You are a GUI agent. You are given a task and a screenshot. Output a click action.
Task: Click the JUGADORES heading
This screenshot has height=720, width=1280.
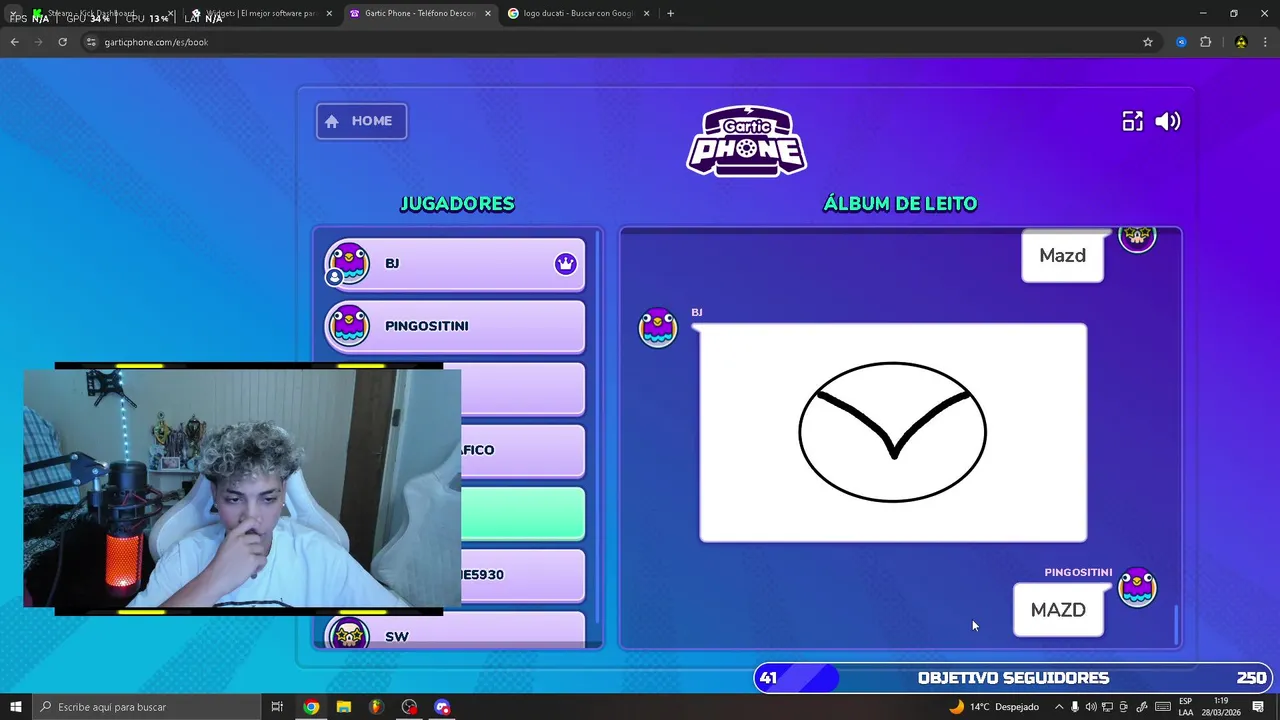coord(457,204)
